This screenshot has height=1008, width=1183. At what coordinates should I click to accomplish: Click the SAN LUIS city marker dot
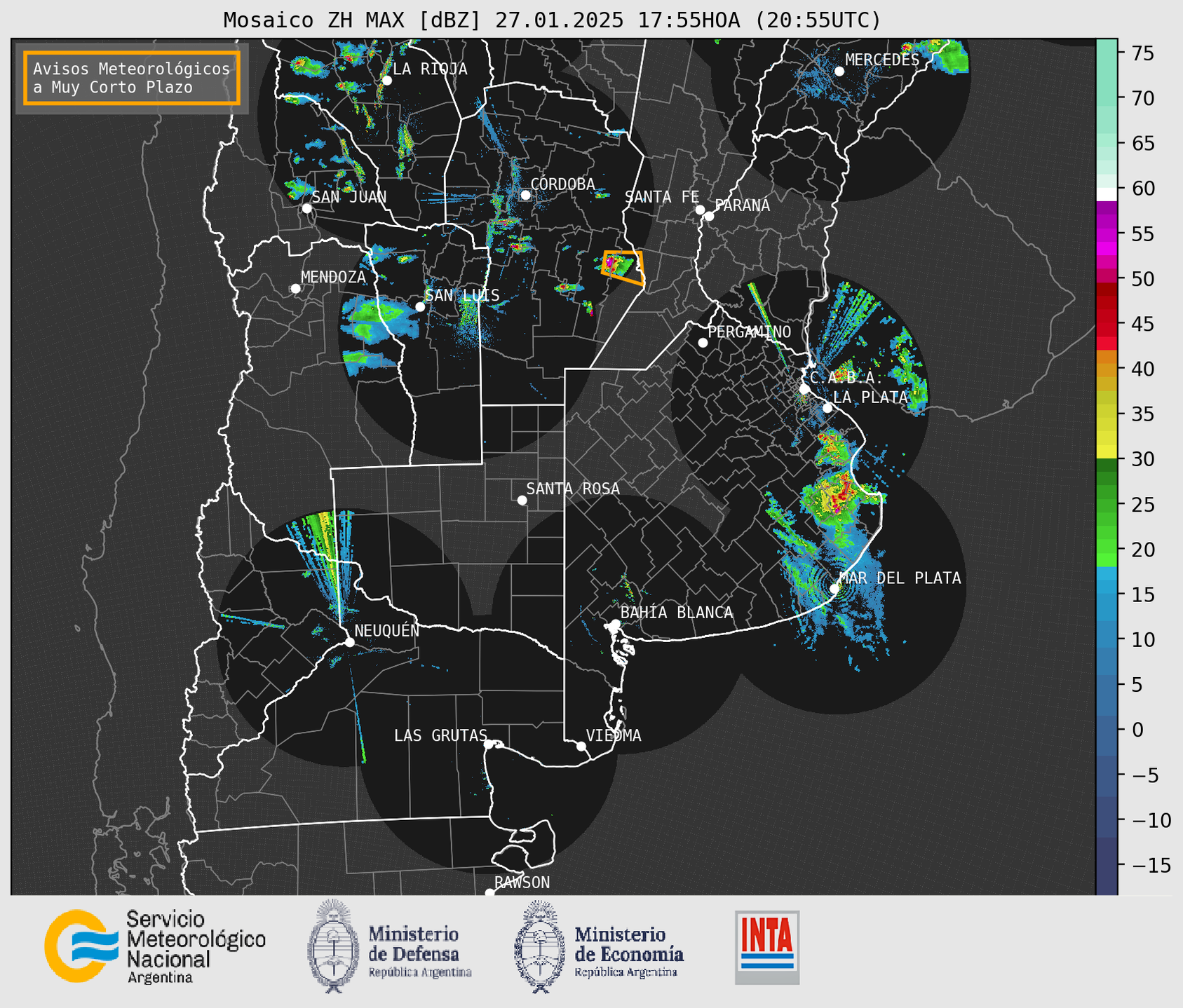click(x=420, y=306)
